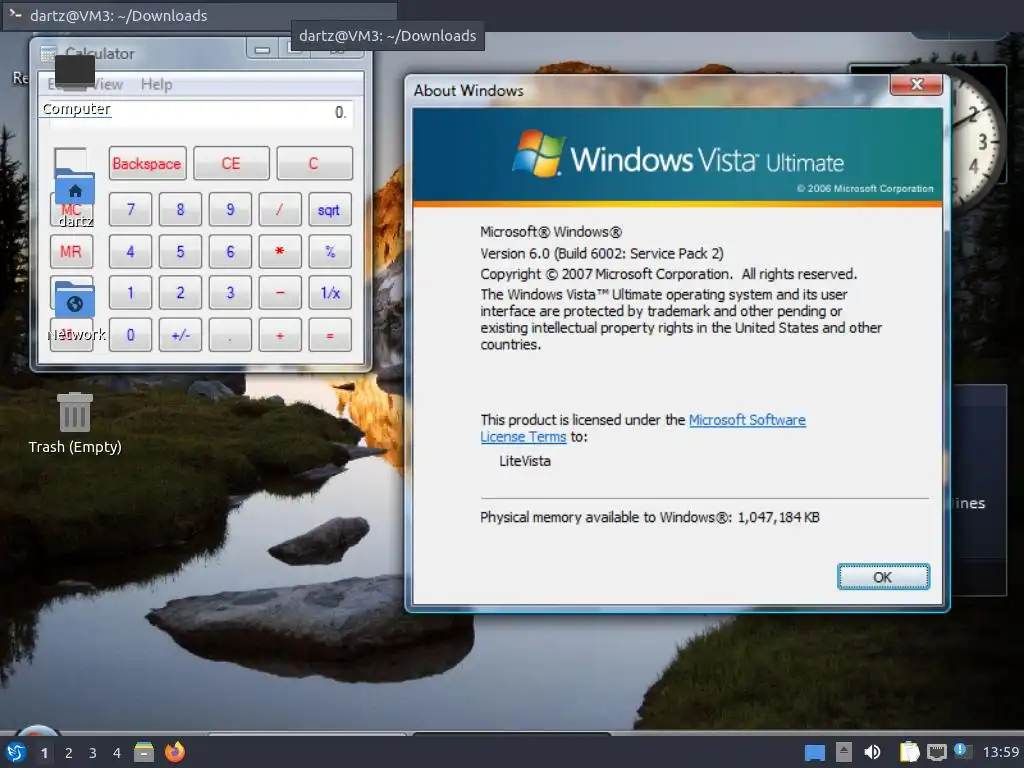Open the Calculator Help menu
The height and width of the screenshot is (768, 1024).
point(157,84)
